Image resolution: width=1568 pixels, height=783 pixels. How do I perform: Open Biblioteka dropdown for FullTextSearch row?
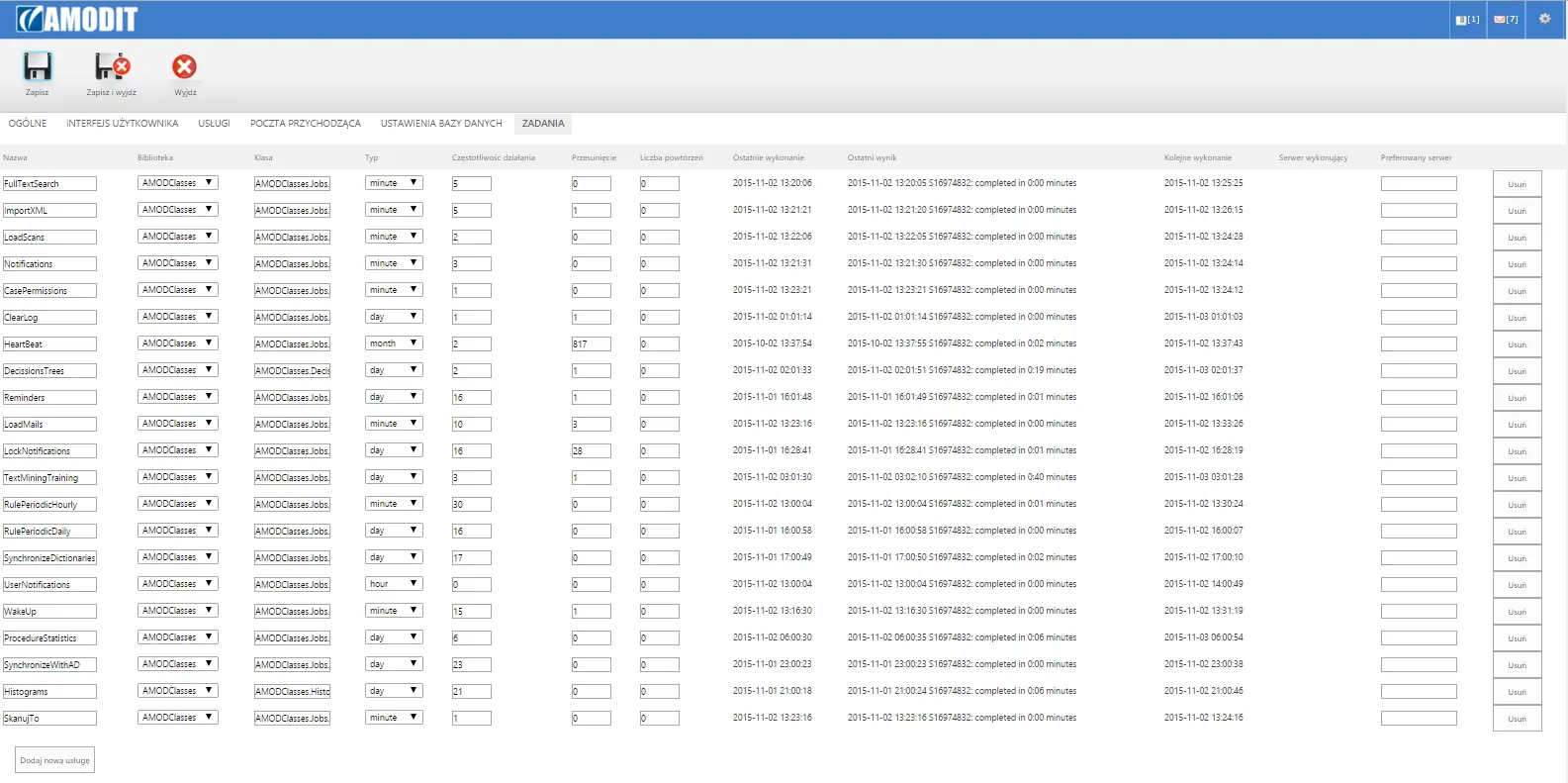pos(177,183)
